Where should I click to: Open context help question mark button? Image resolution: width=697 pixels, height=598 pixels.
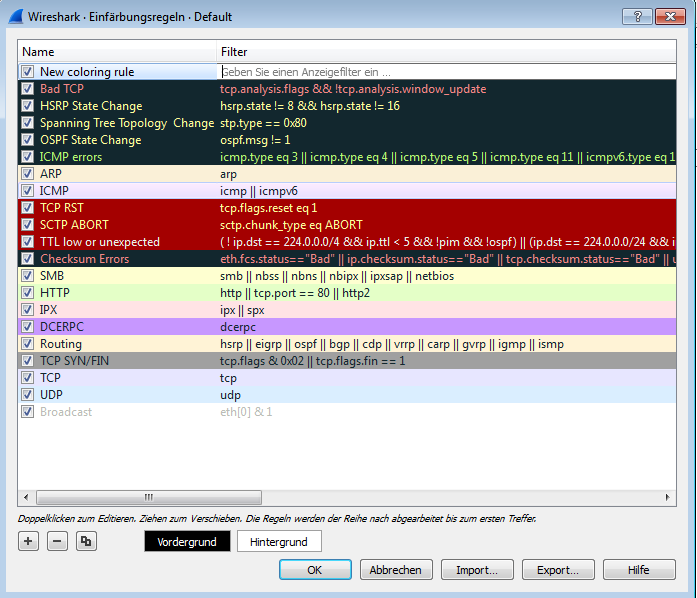click(637, 17)
